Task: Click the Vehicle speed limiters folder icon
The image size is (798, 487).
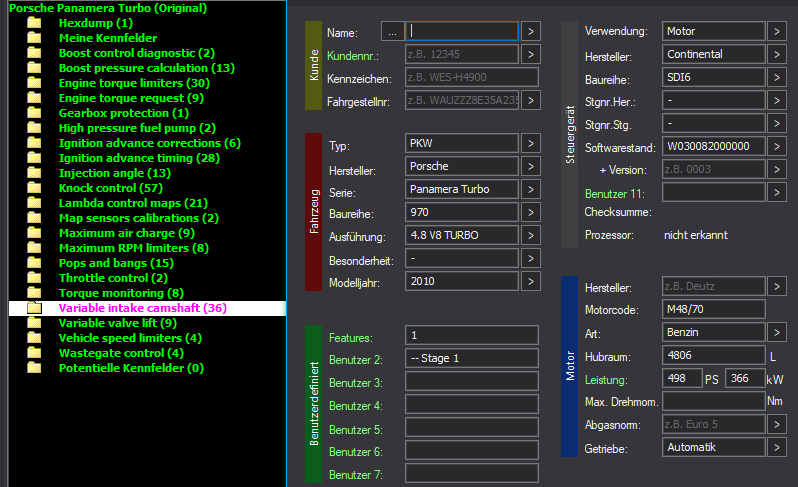Action: tap(34, 338)
